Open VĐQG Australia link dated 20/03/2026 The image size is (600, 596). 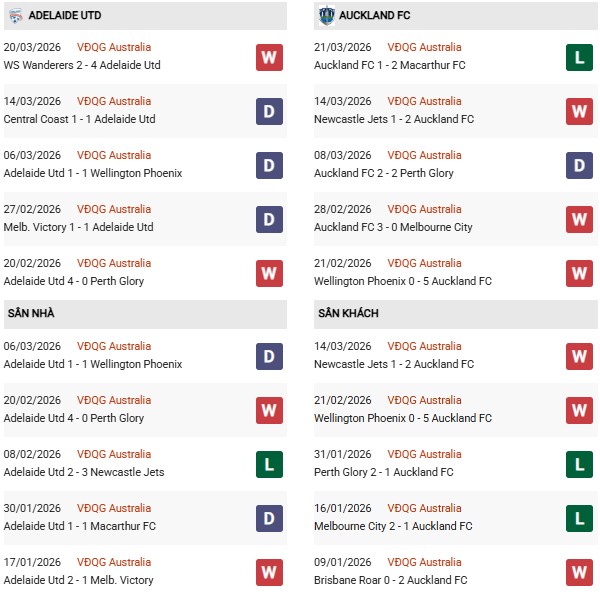coord(115,47)
